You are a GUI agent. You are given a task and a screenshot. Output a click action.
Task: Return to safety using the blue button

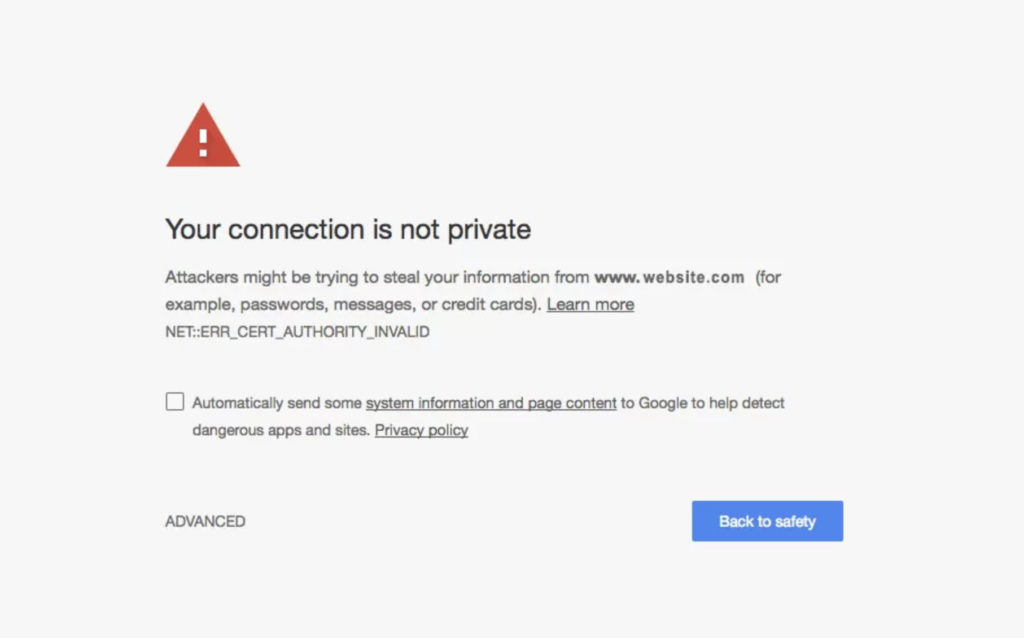pos(767,521)
